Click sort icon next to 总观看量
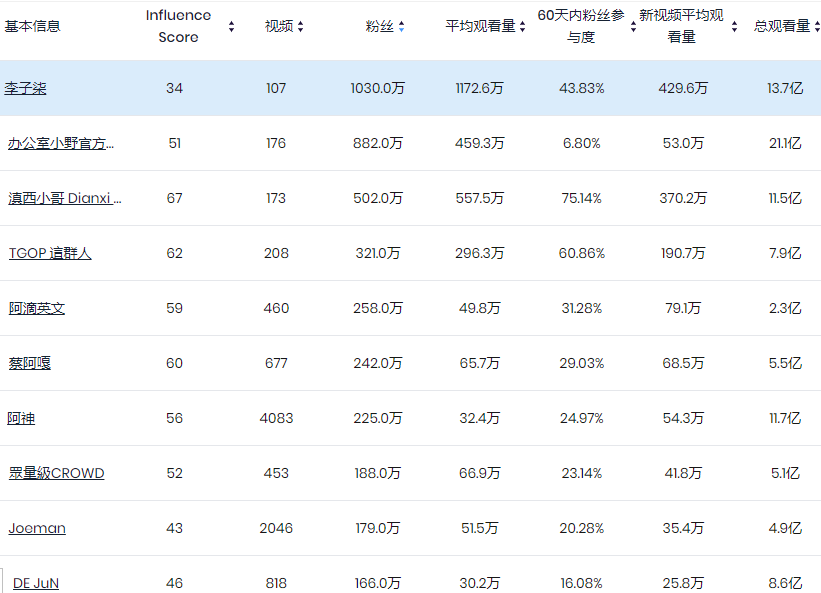The width and height of the screenshot is (821, 593). coord(817,27)
